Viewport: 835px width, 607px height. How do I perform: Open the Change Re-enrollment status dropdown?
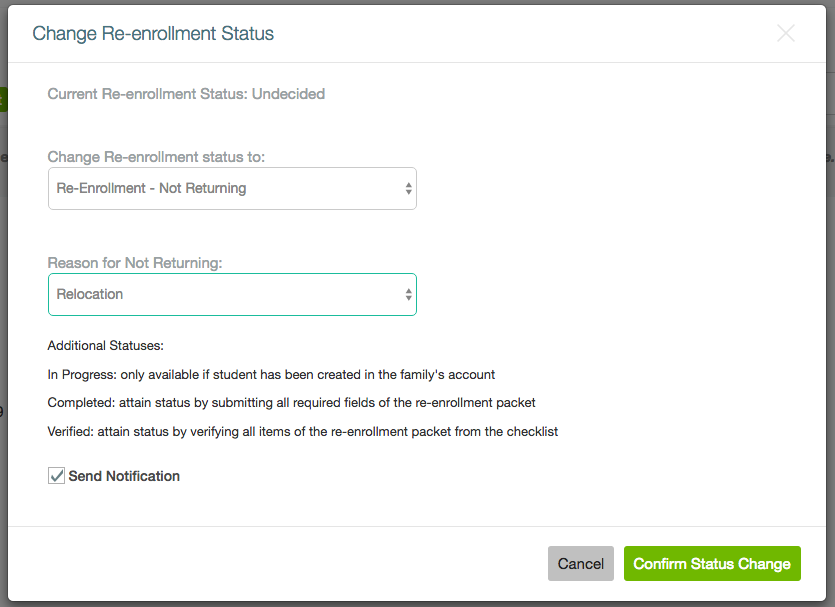click(x=232, y=188)
